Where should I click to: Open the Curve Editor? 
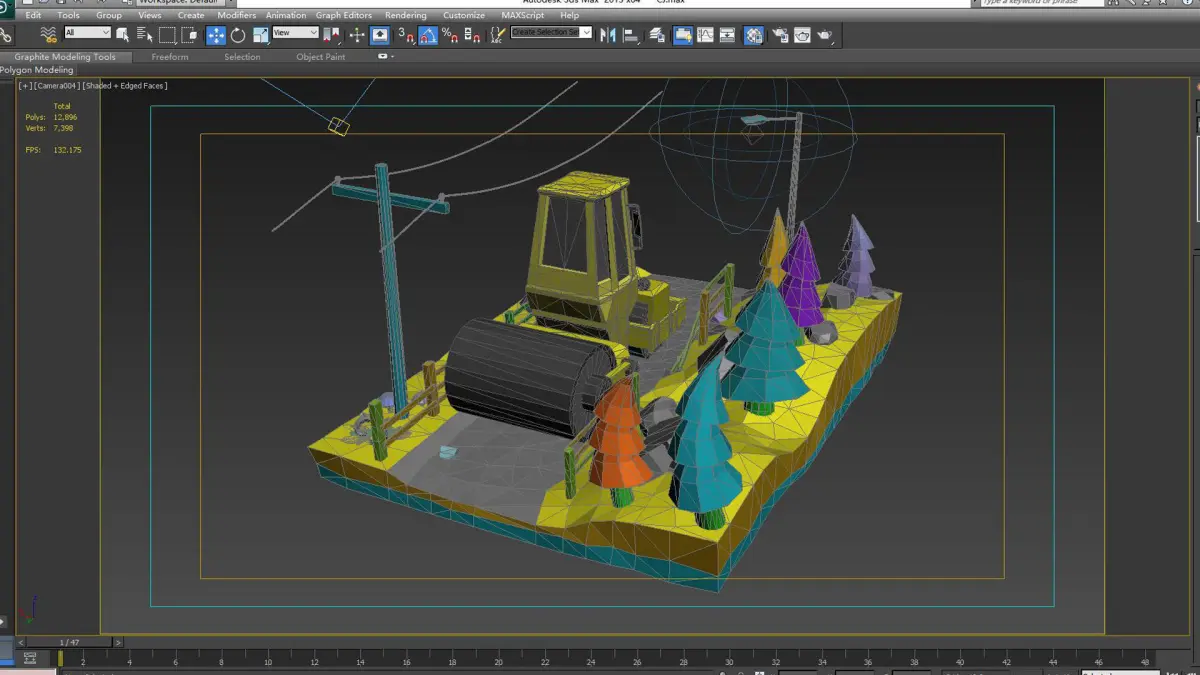tap(705, 36)
